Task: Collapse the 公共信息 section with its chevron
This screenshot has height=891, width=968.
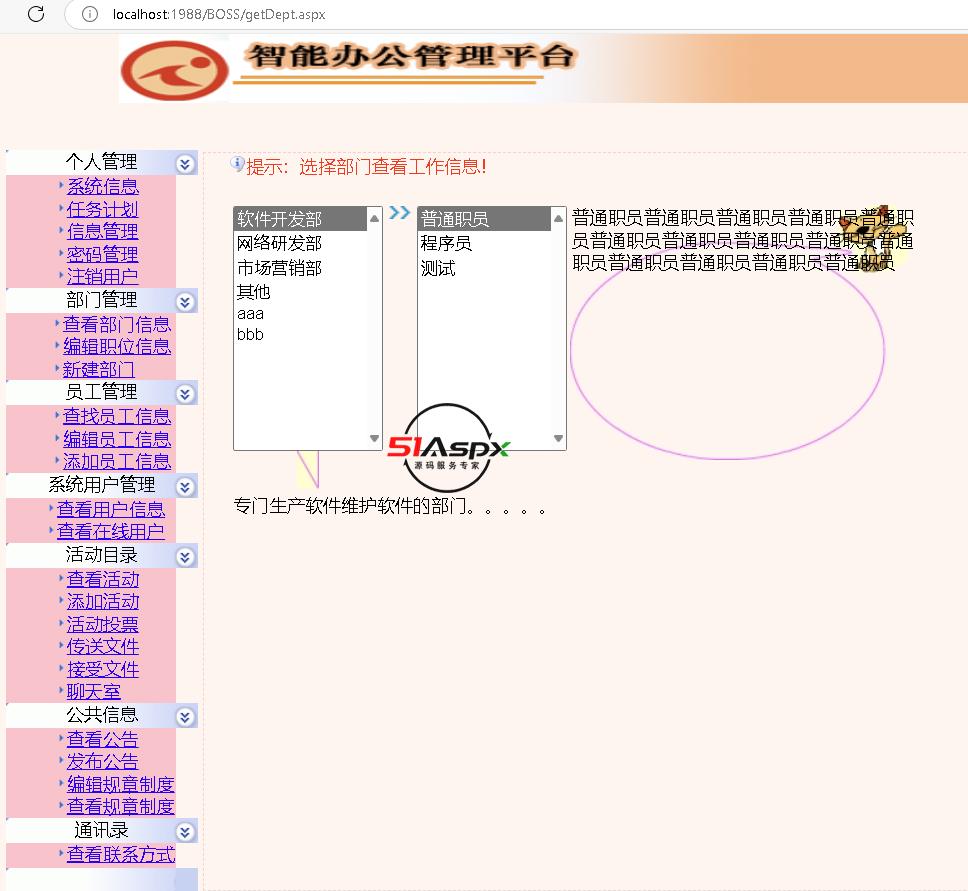Action: tap(185, 717)
